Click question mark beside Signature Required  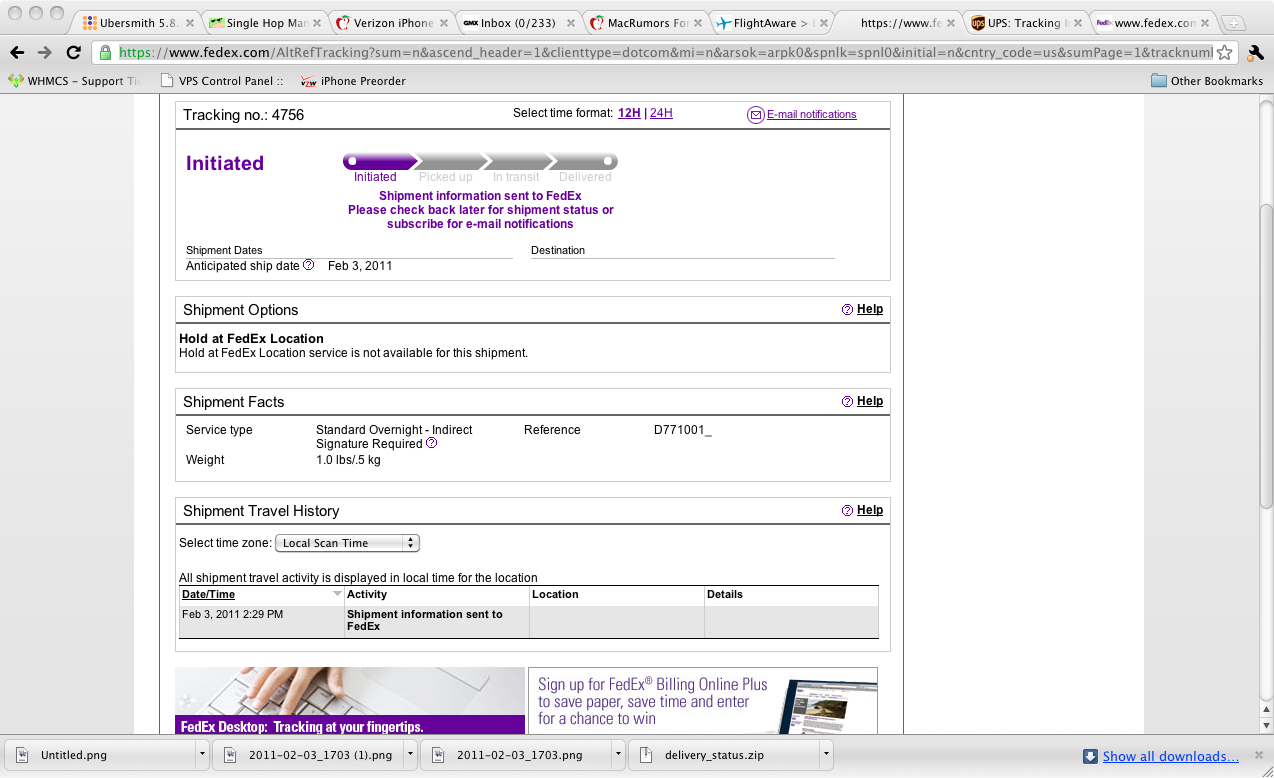[x=432, y=443]
